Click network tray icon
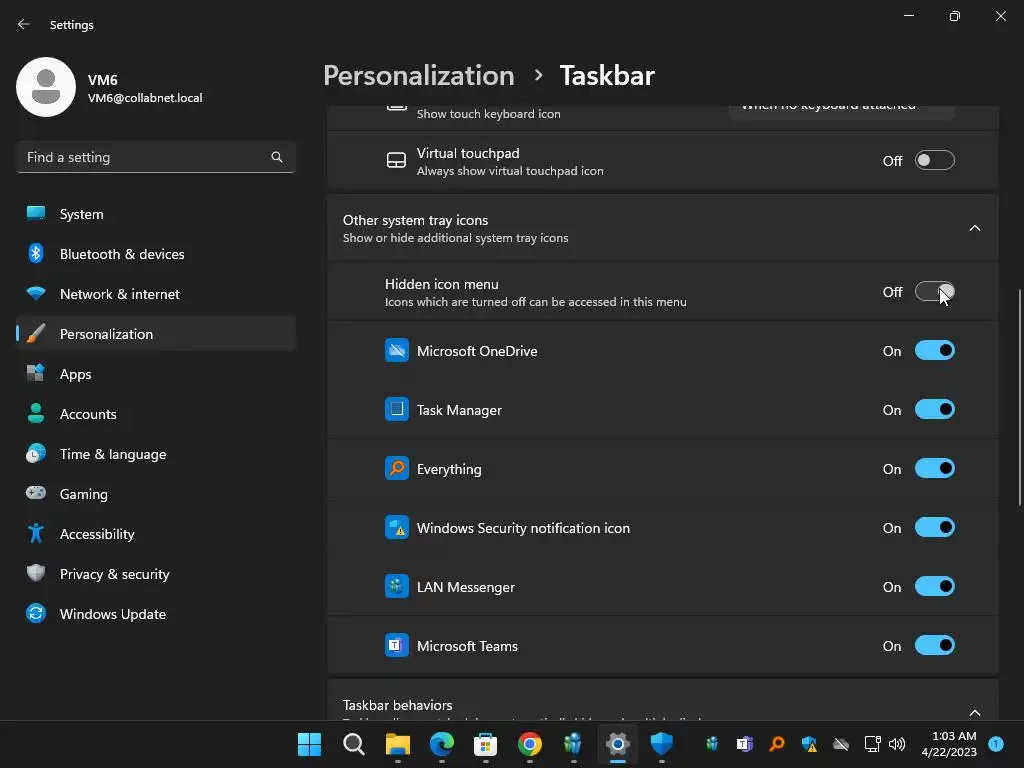The image size is (1024, 768). coord(872,744)
